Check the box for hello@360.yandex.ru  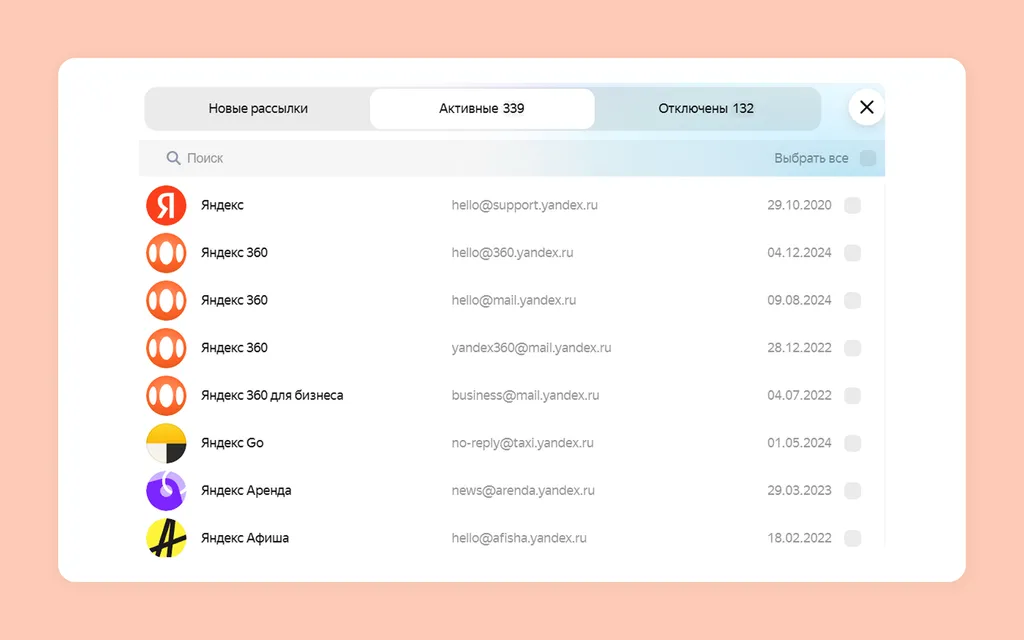[x=852, y=253]
